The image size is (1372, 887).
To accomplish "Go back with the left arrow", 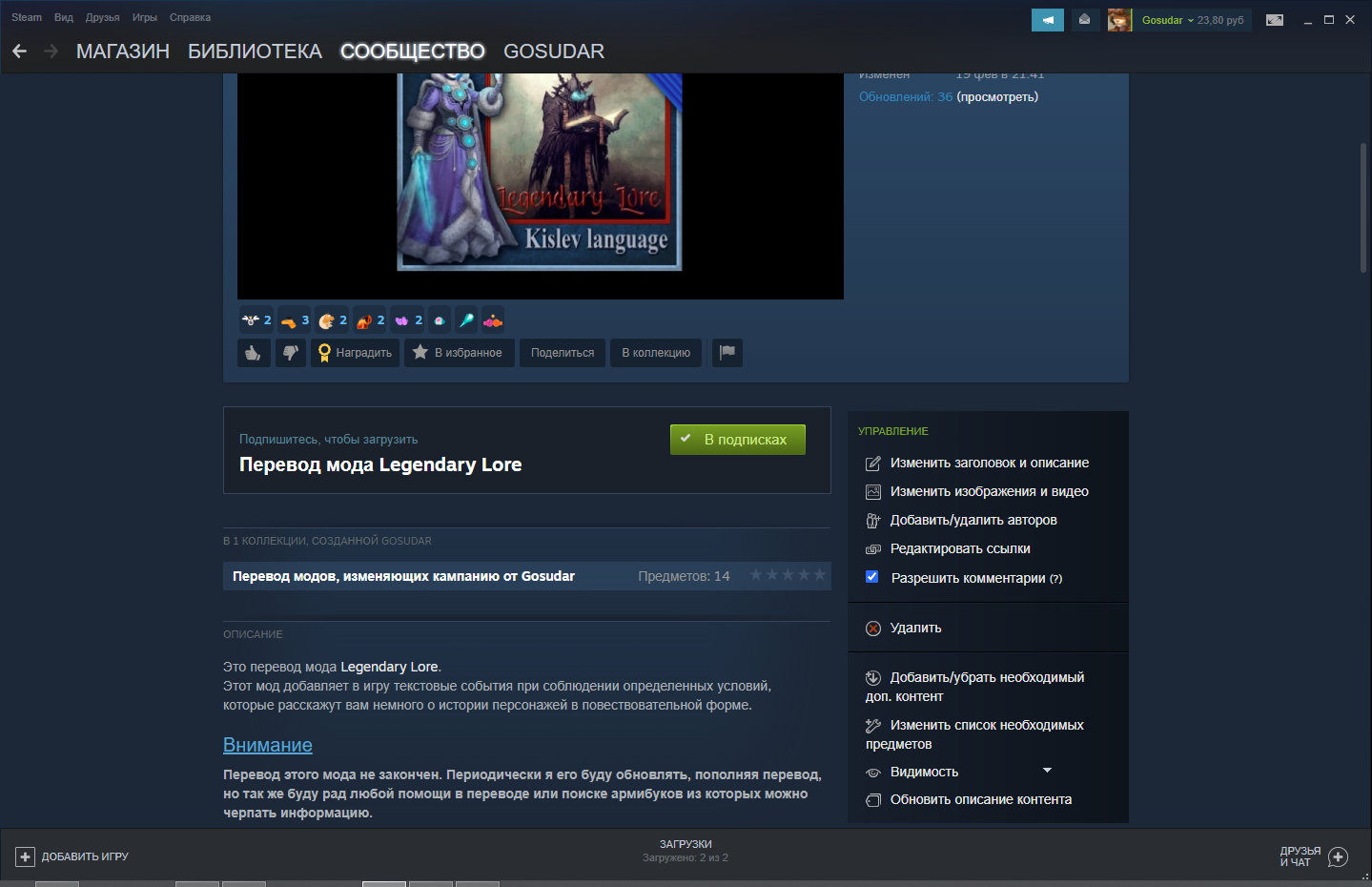I will click(19, 52).
